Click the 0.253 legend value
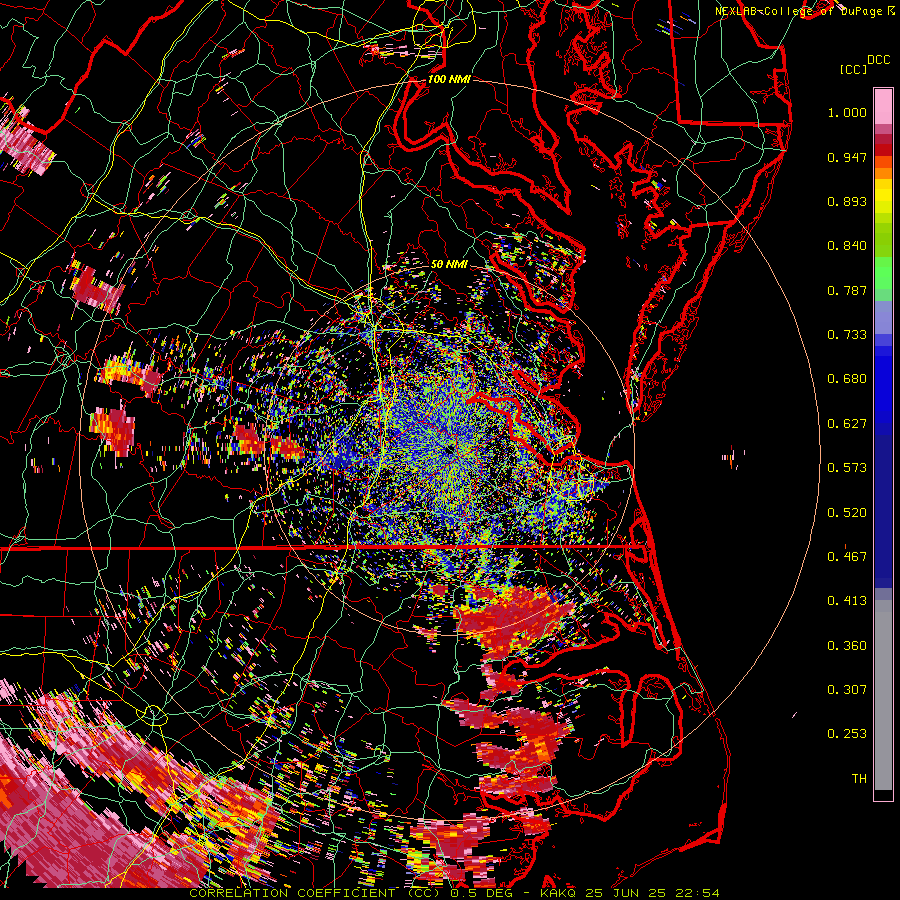This screenshot has width=900, height=900. [x=847, y=734]
